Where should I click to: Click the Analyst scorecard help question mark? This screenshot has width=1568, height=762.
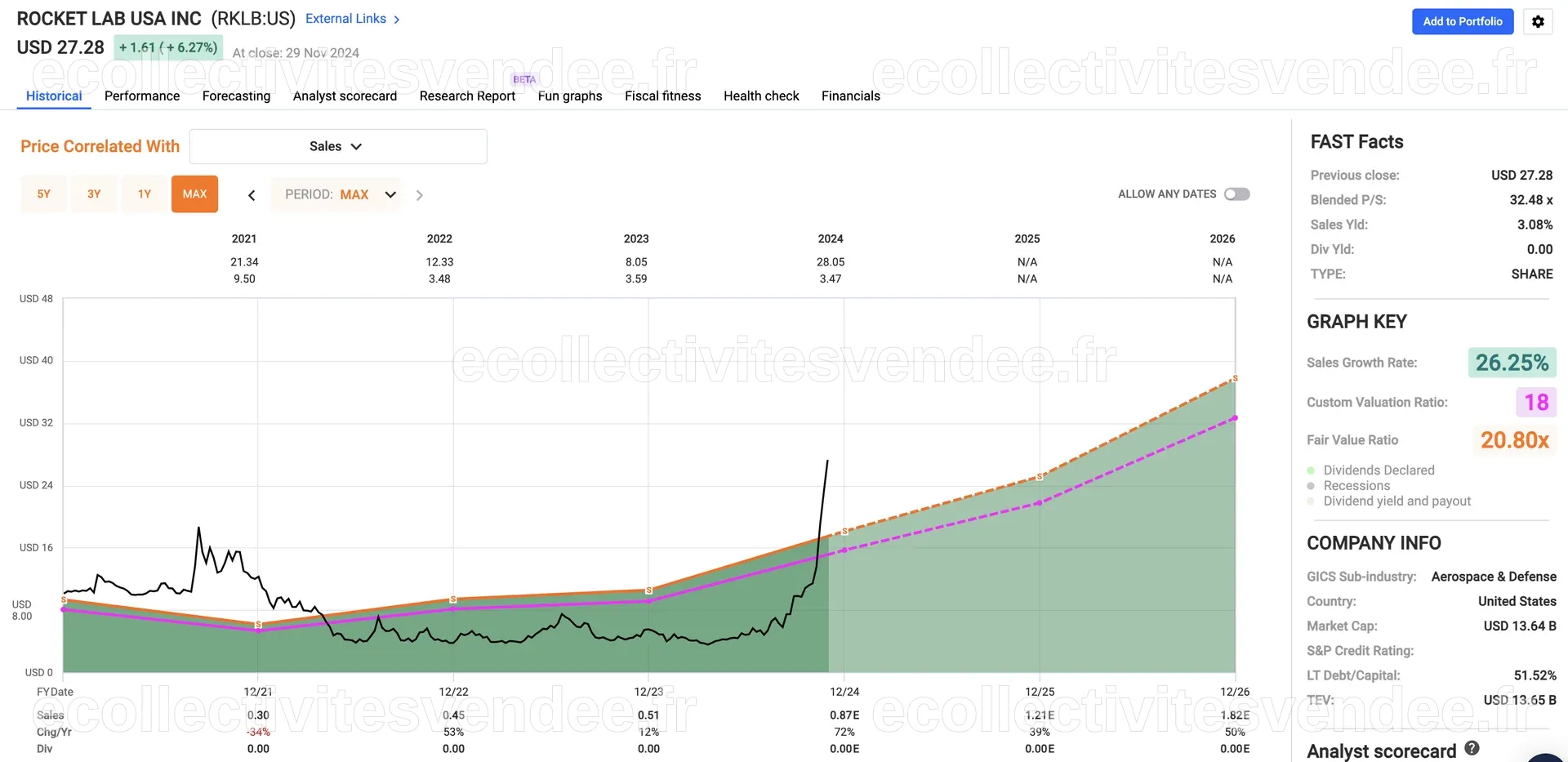(x=1472, y=748)
